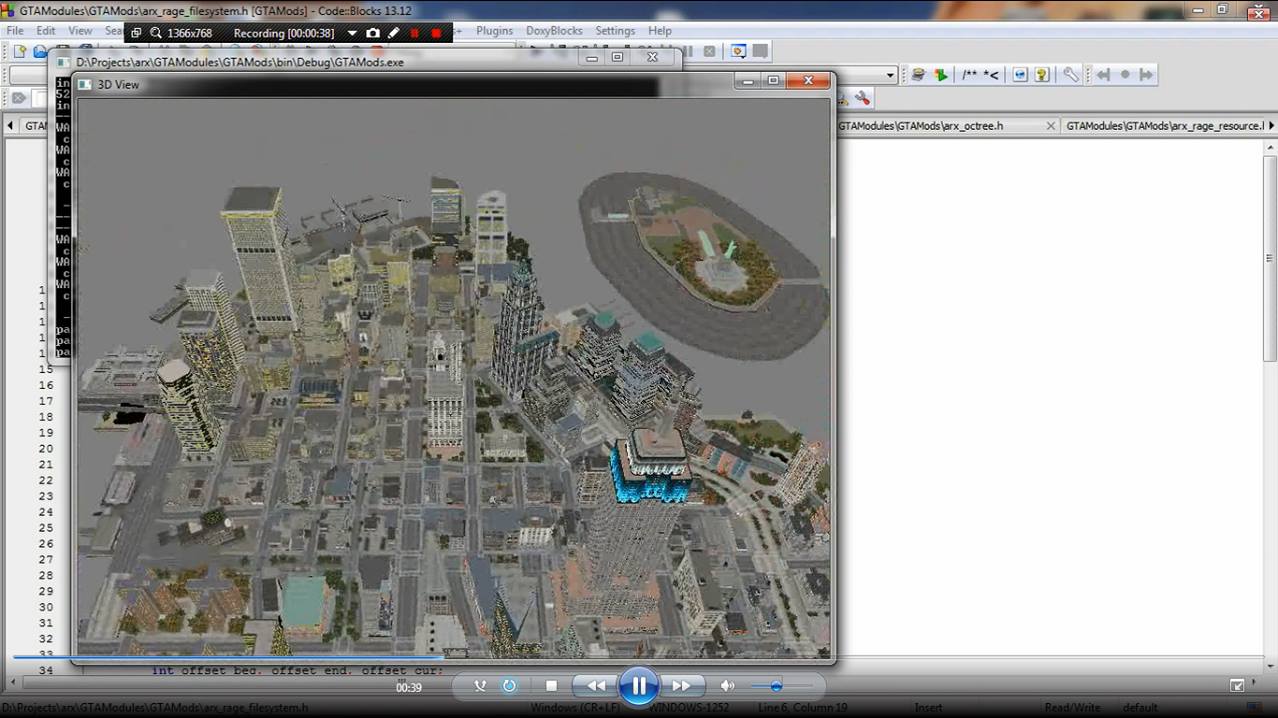Open the recording options dropdown arrow

(352, 33)
